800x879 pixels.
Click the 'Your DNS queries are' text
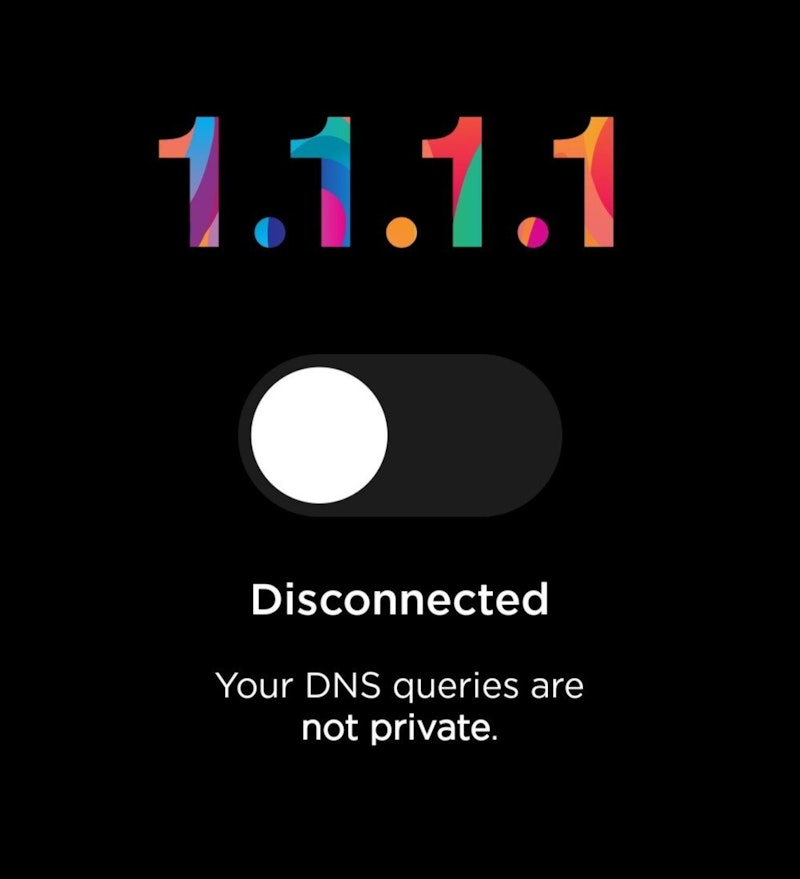(x=400, y=686)
